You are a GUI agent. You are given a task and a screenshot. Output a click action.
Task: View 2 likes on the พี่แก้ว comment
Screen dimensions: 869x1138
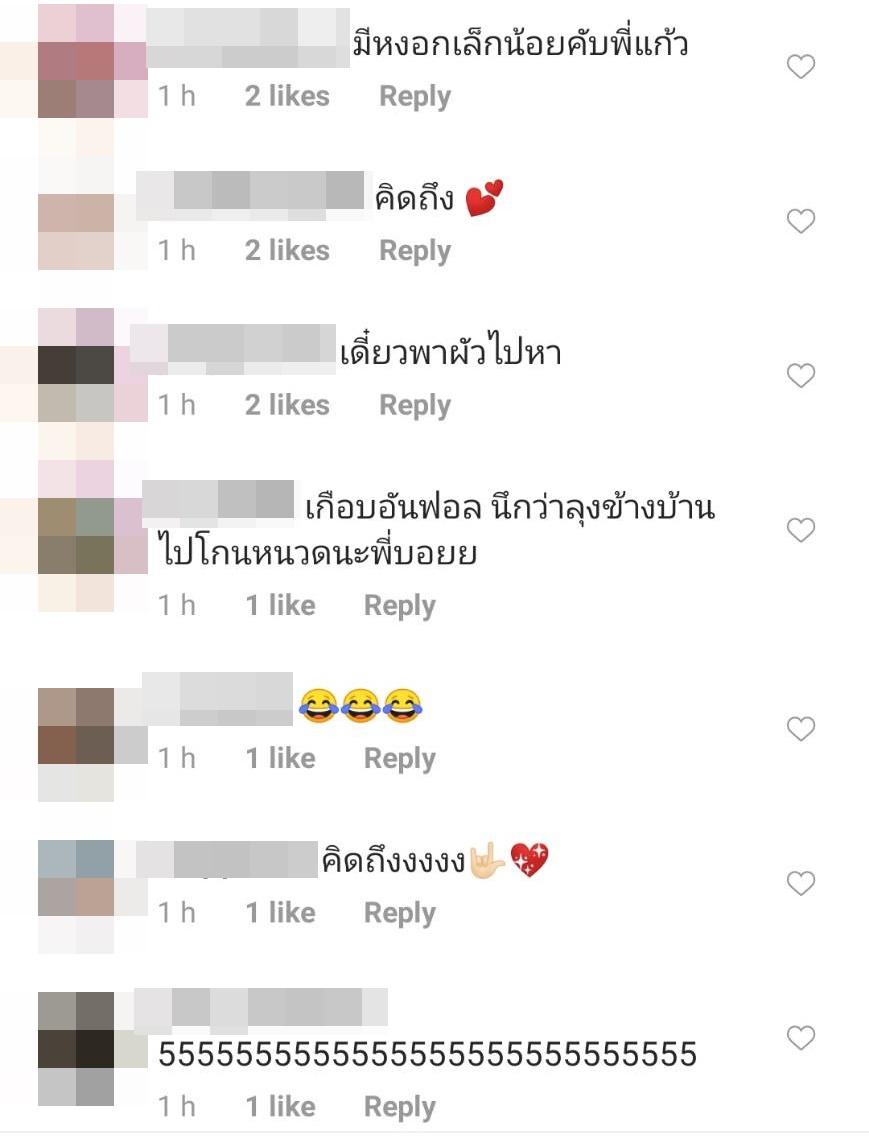[x=287, y=96]
